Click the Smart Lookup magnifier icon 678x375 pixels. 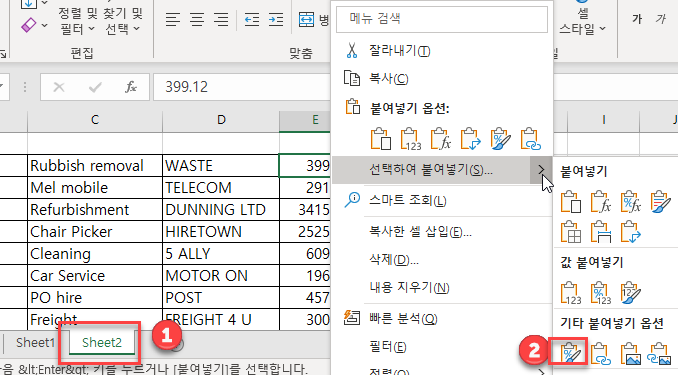click(x=352, y=200)
